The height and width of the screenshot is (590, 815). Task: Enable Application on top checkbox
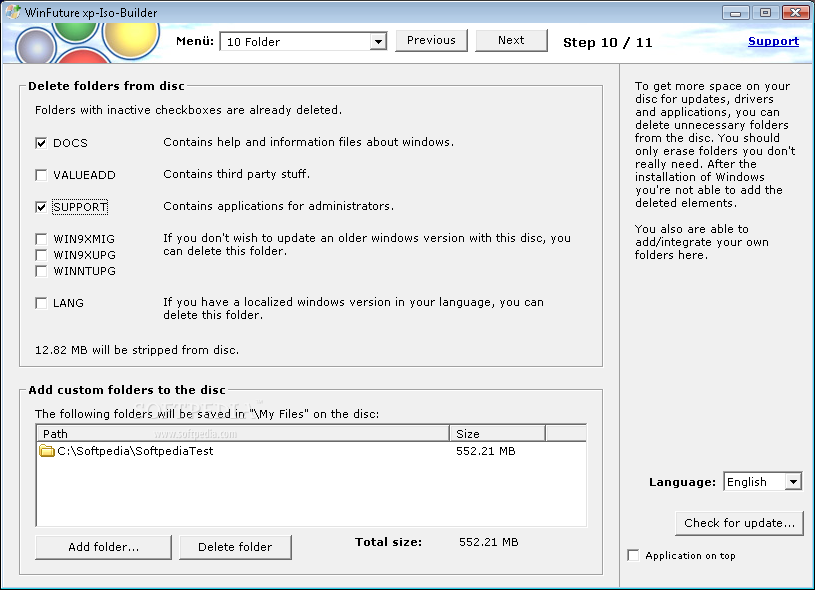[634, 555]
